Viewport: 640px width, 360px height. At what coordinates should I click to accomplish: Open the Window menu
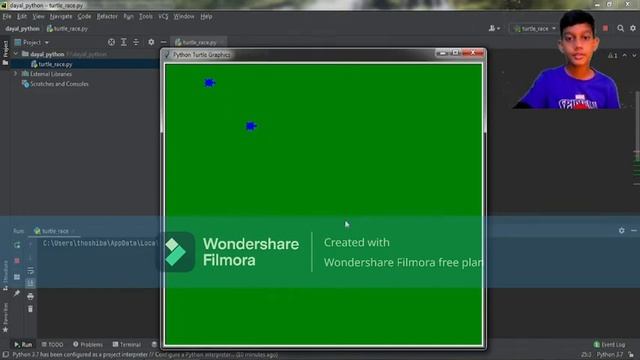pyautogui.click(x=184, y=17)
